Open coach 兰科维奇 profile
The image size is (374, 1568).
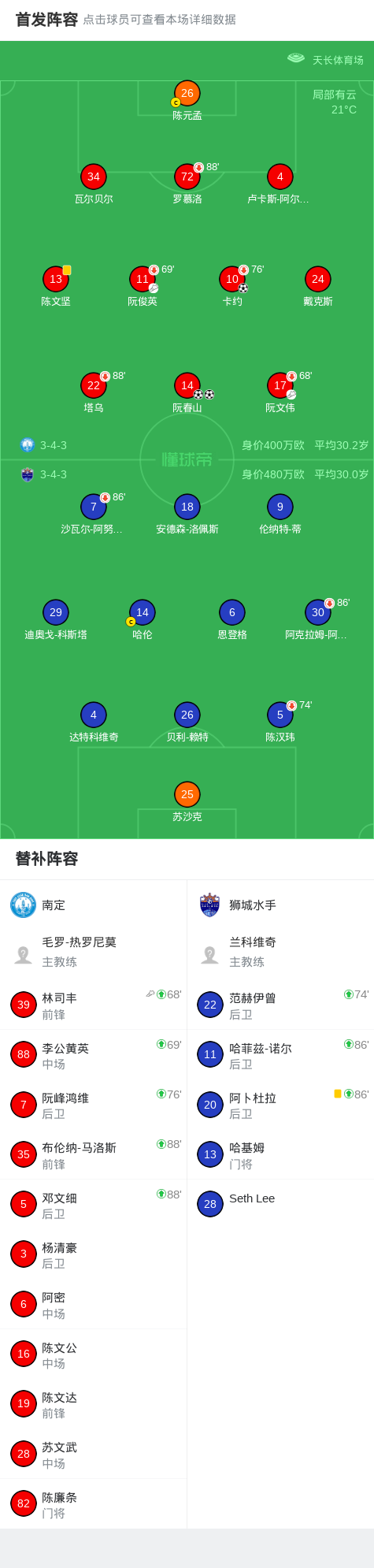click(x=280, y=952)
